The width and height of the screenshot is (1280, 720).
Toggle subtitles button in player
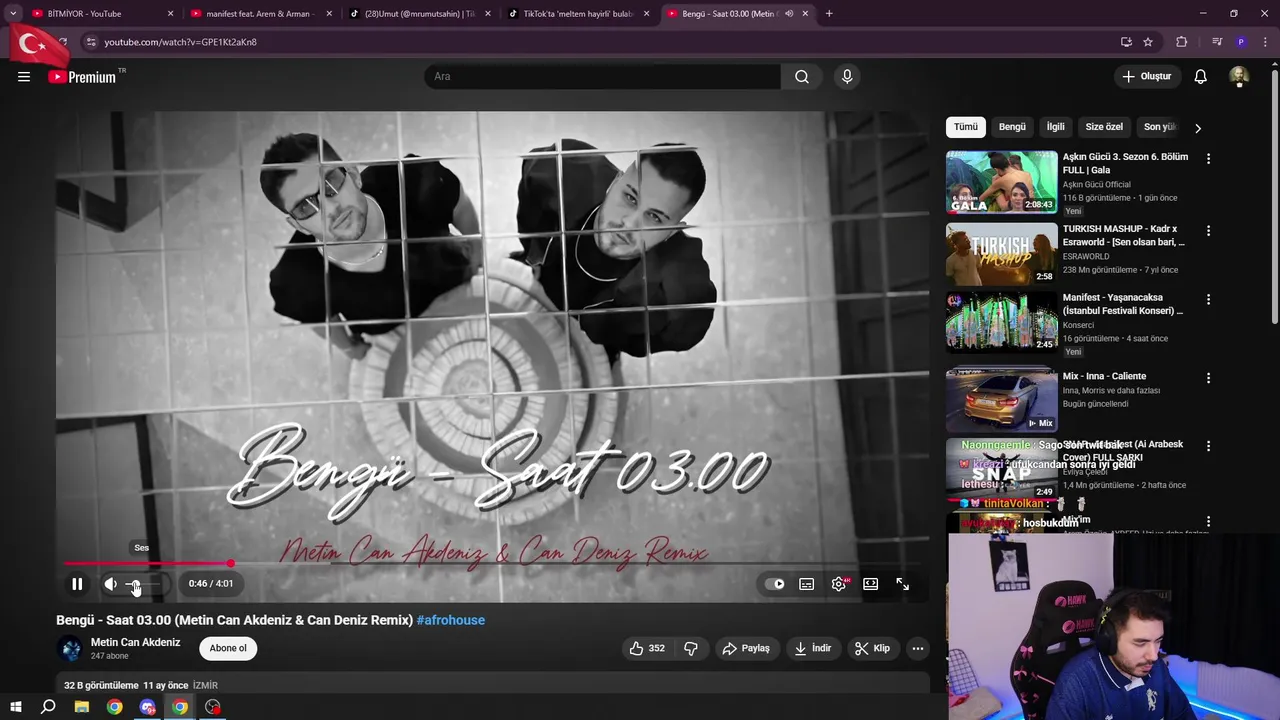(807, 584)
